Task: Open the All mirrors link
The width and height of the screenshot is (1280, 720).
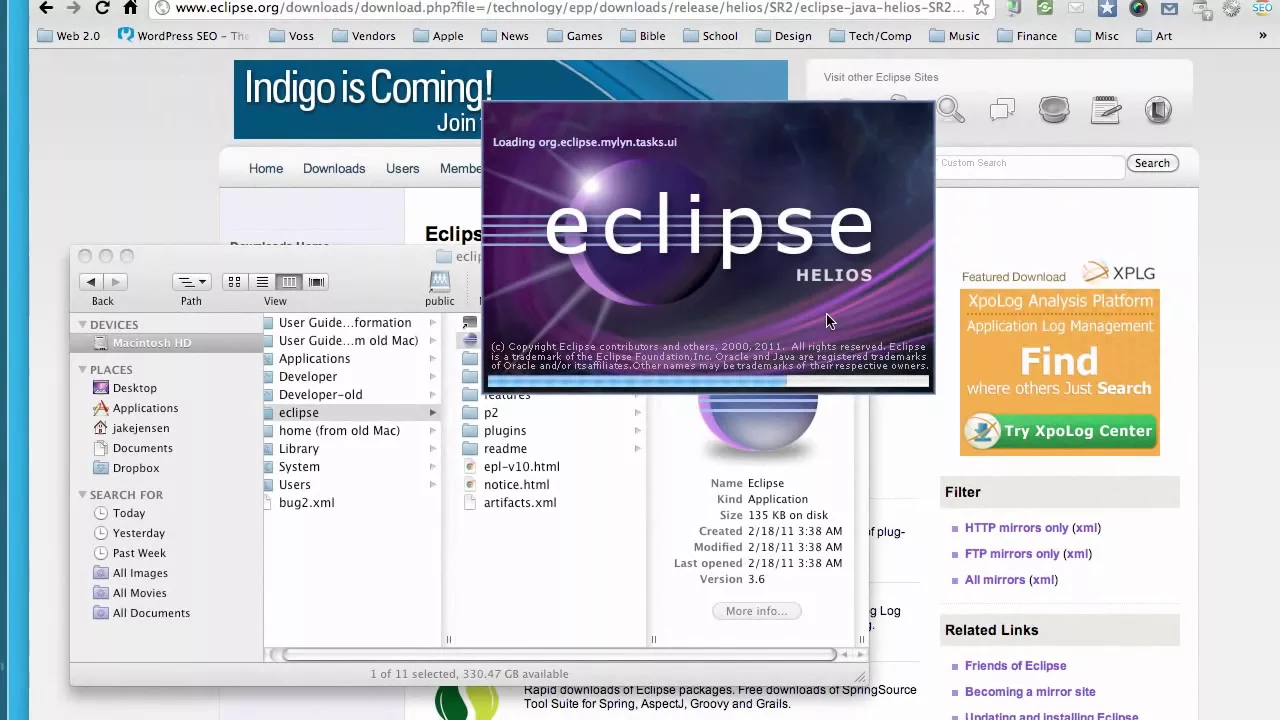Action: tap(995, 580)
